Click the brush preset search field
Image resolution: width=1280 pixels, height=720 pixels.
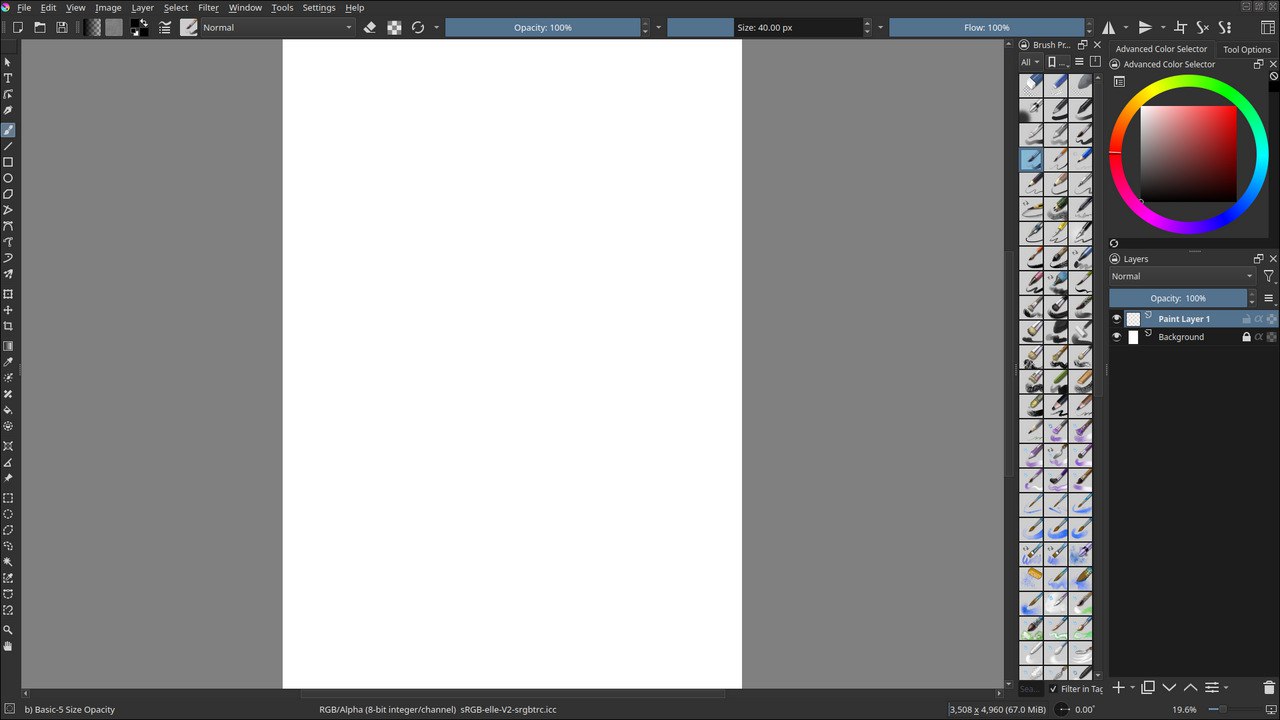pyautogui.click(x=1030, y=689)
